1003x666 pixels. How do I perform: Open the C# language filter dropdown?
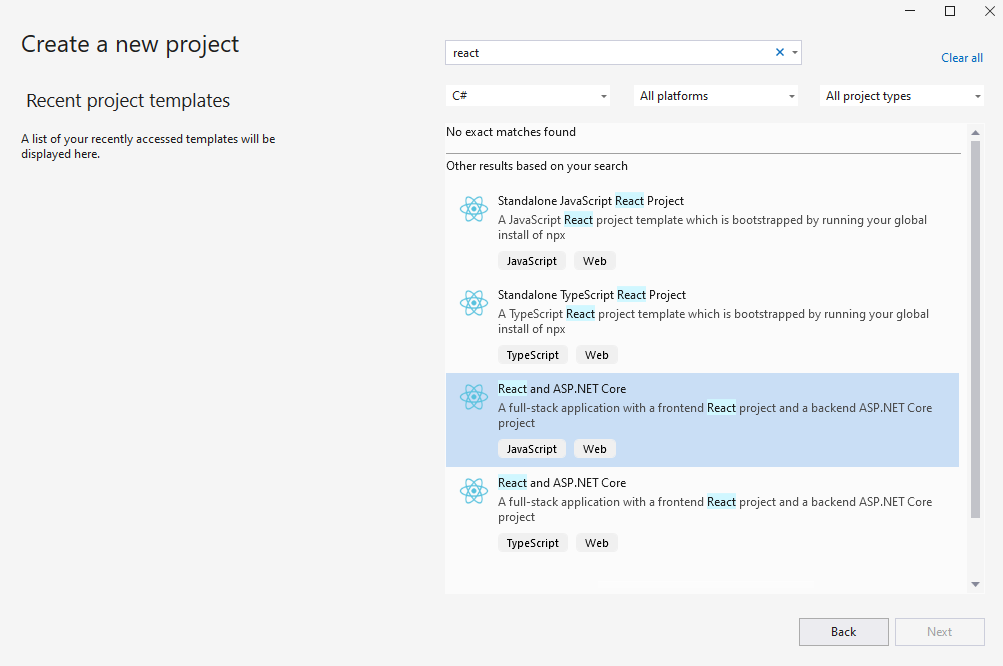528,96
